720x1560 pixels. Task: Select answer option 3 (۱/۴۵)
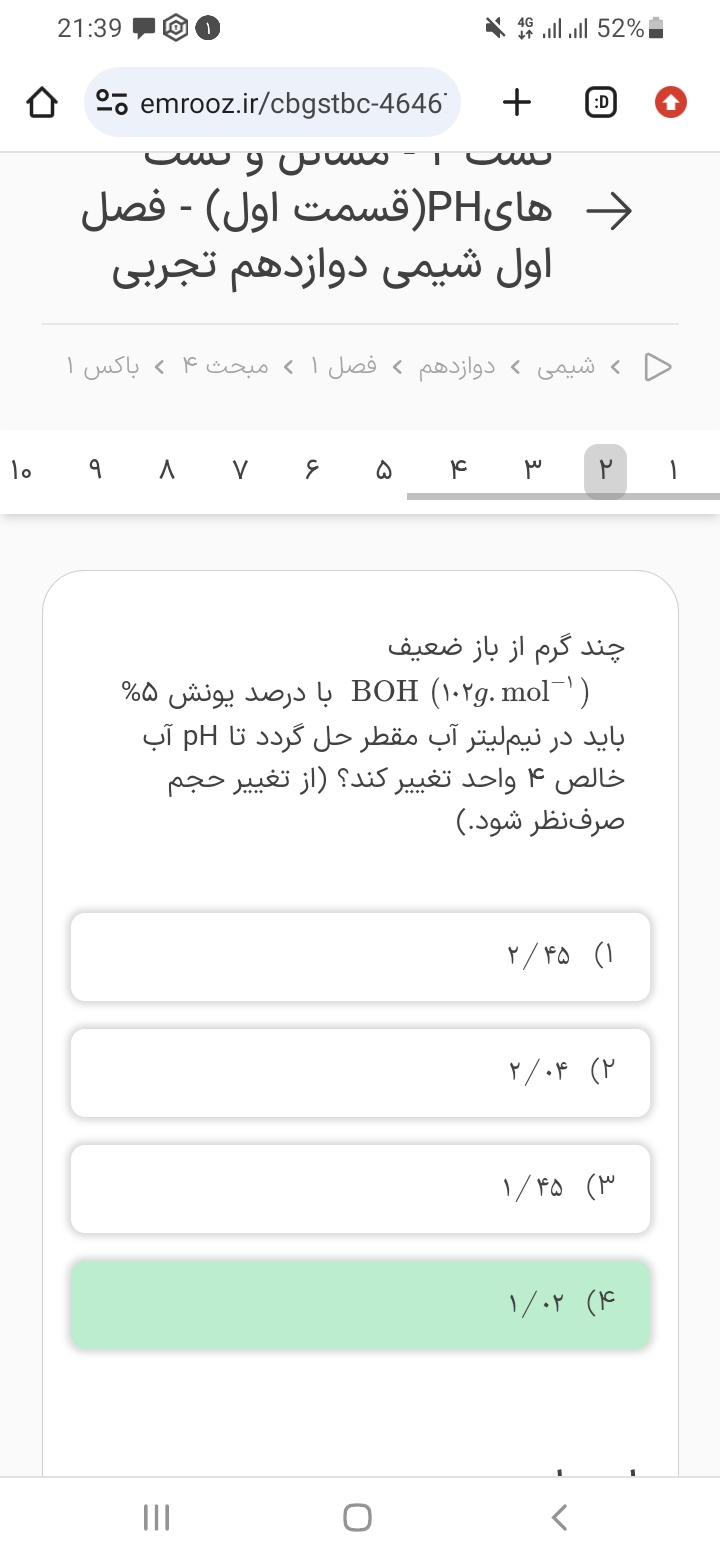coord(360,1188)
